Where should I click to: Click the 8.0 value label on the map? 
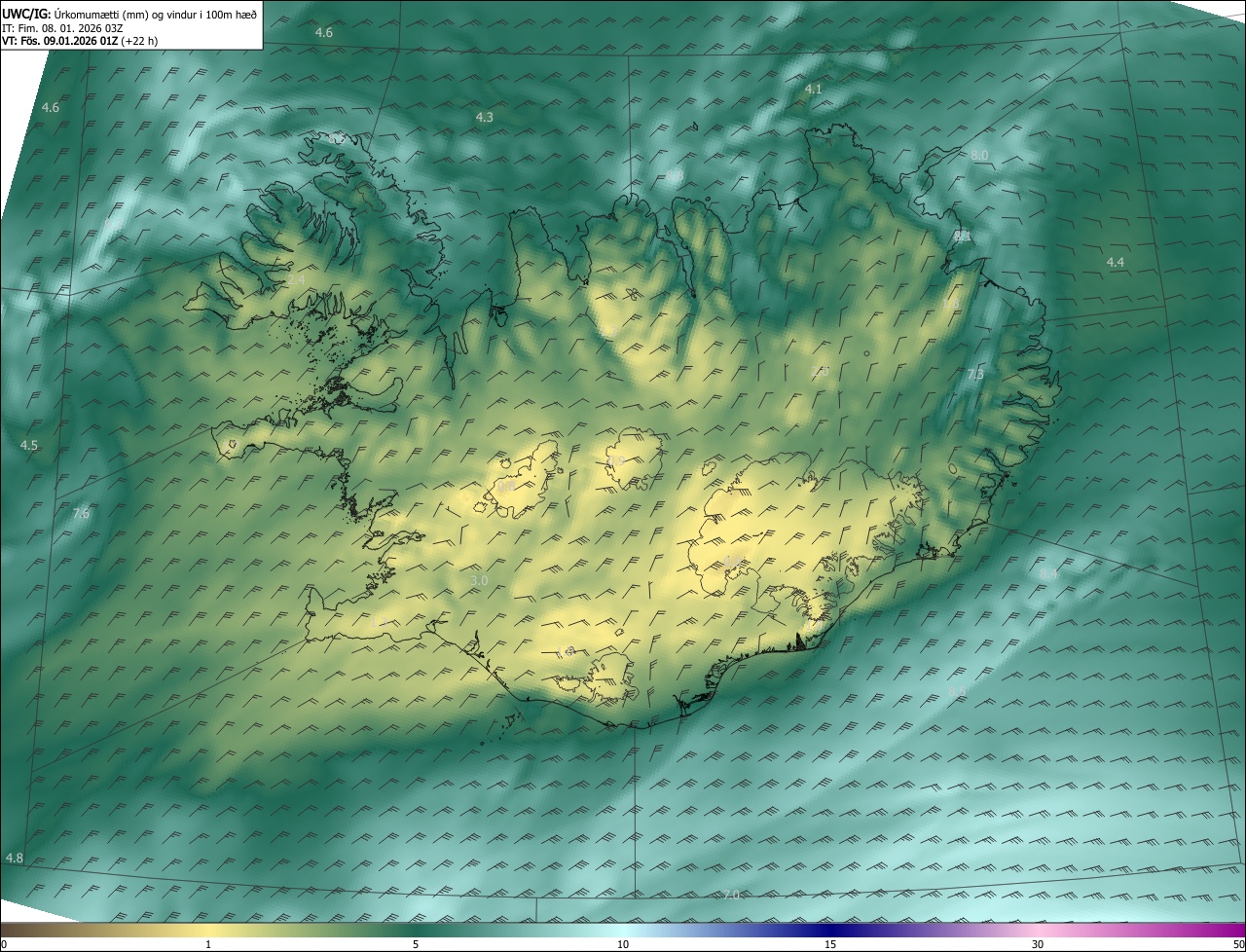pos(979,156)
